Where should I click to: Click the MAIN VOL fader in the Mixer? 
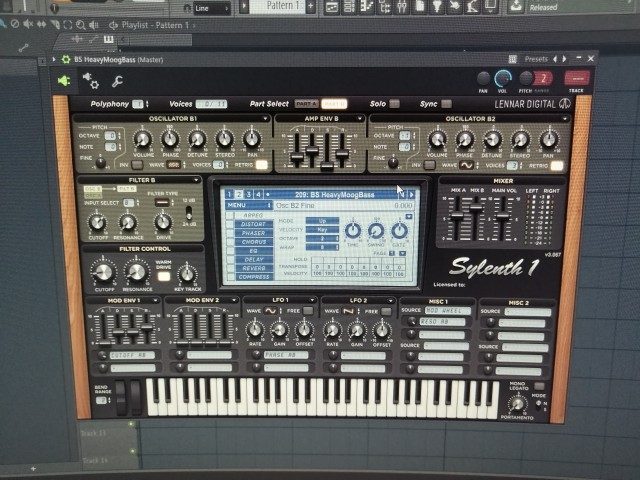pyautogui.click(x=503, y=216)
